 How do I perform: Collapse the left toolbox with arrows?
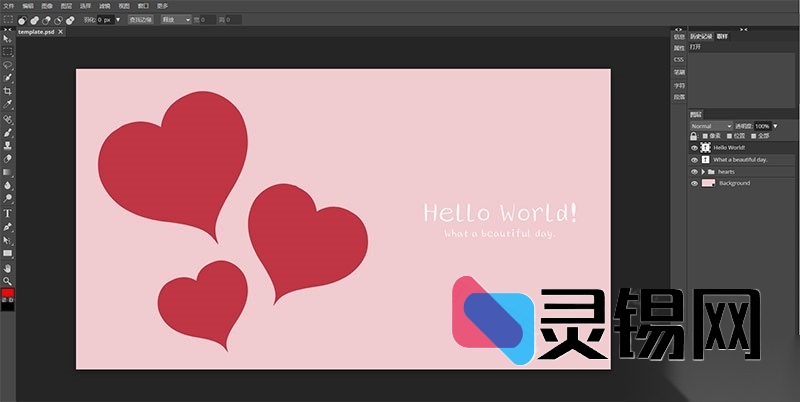(x=7, y=30)
